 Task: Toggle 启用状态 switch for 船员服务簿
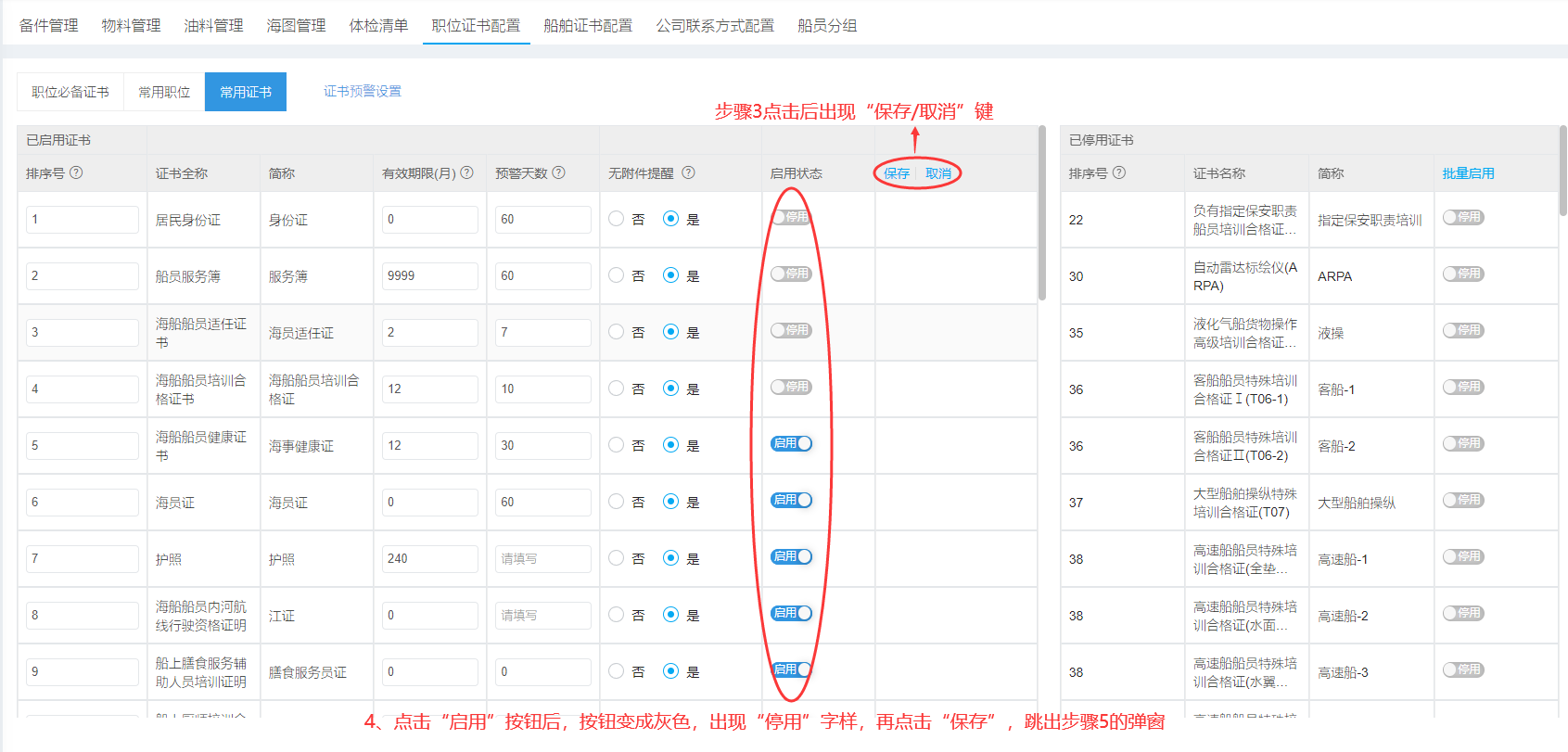click(791, 274)
